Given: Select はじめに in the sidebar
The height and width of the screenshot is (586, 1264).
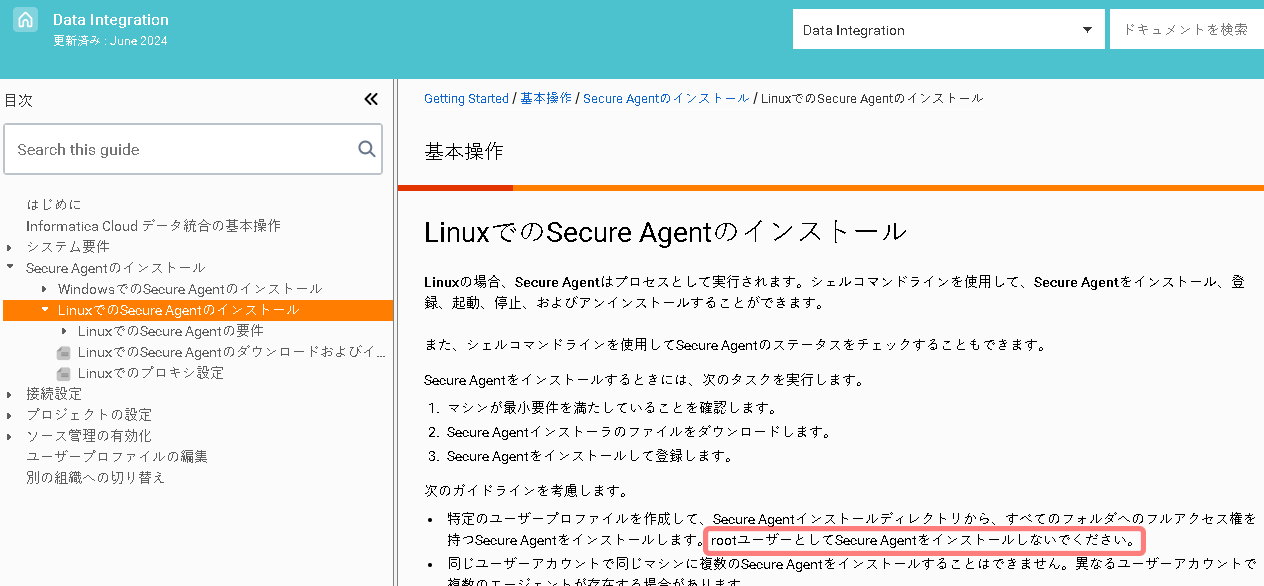Looking at the screenshot, I should tap(53, 204).
